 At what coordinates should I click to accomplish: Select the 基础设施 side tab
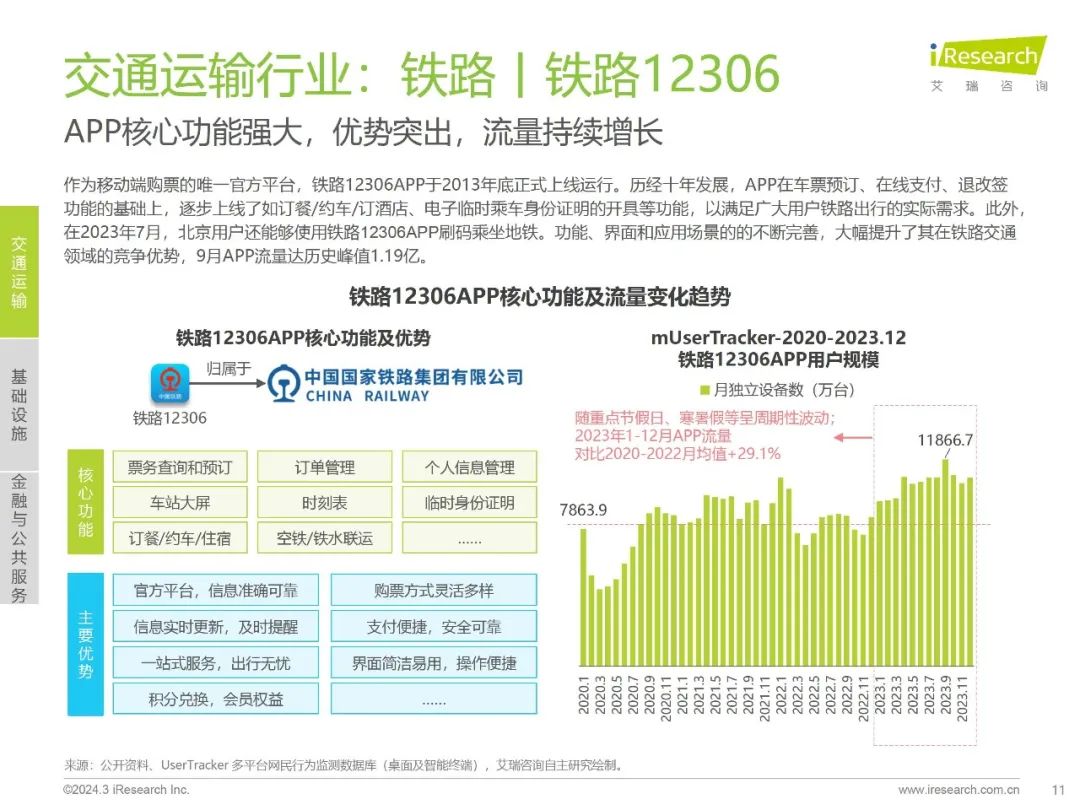point(19,404)
